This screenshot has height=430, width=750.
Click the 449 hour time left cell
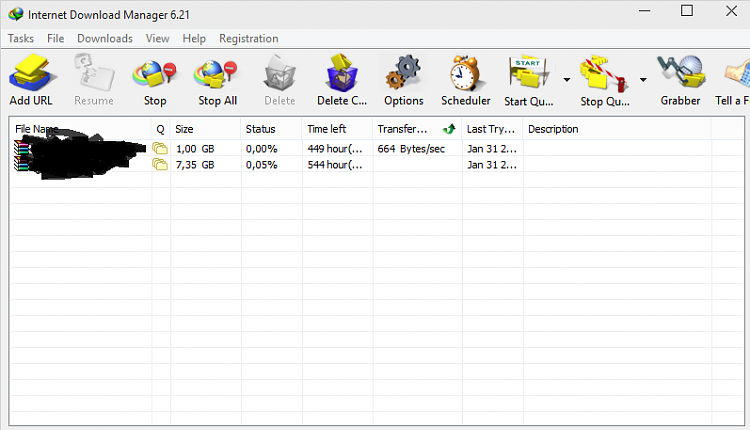pos(335,149)
